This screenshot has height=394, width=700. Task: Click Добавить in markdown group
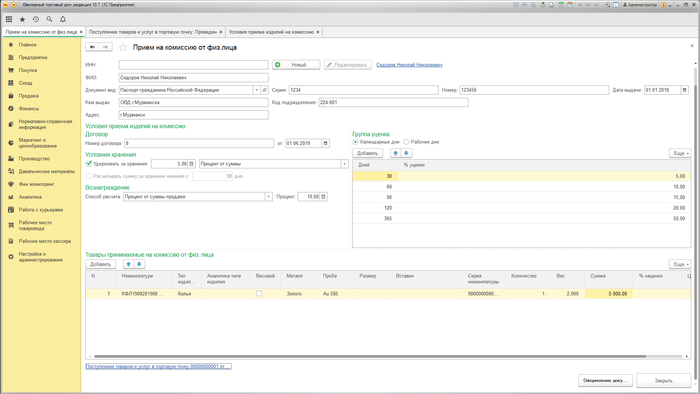pyautogui.click(x=367, y=153)
